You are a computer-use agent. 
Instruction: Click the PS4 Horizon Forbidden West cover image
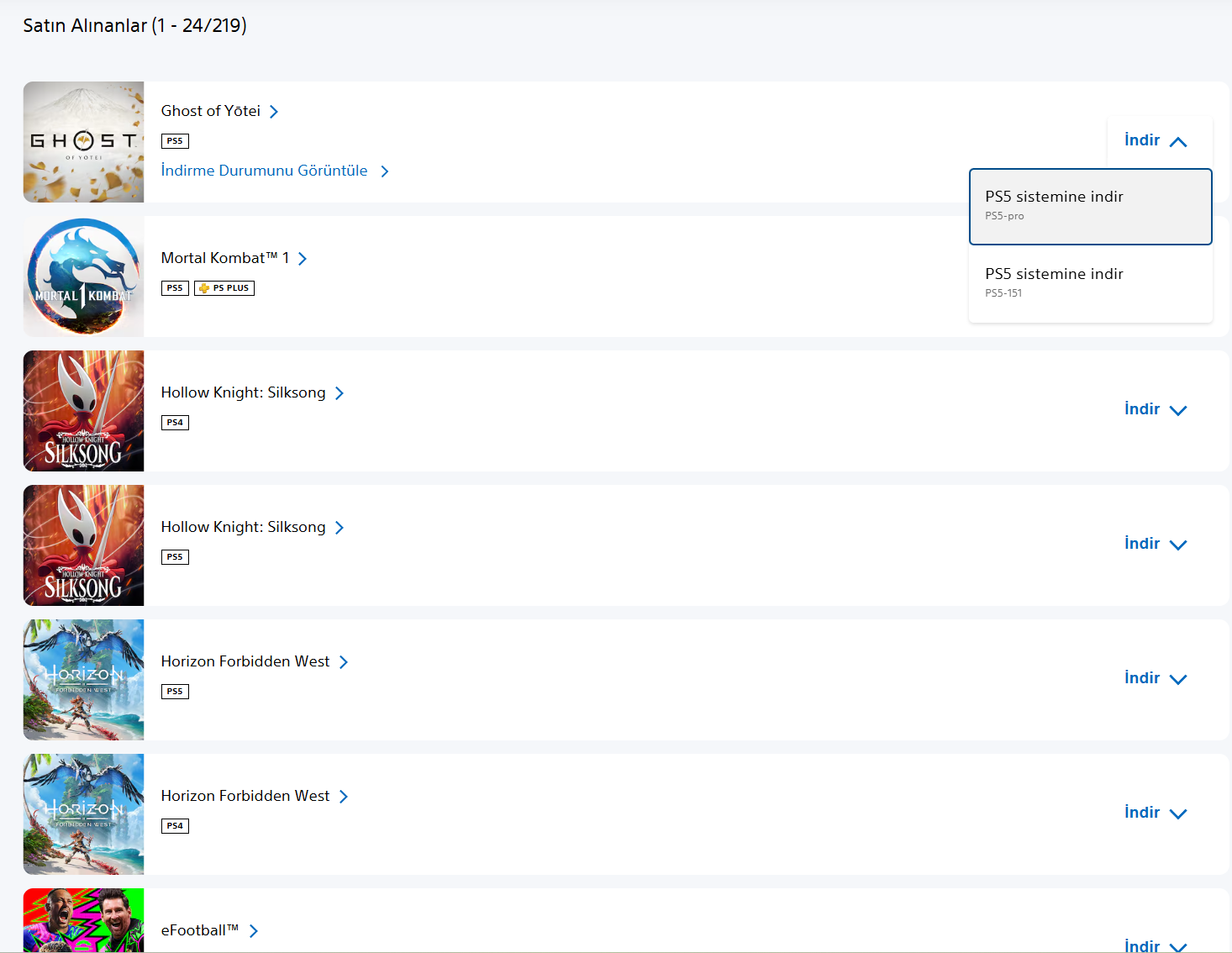(x=83, y=814)
